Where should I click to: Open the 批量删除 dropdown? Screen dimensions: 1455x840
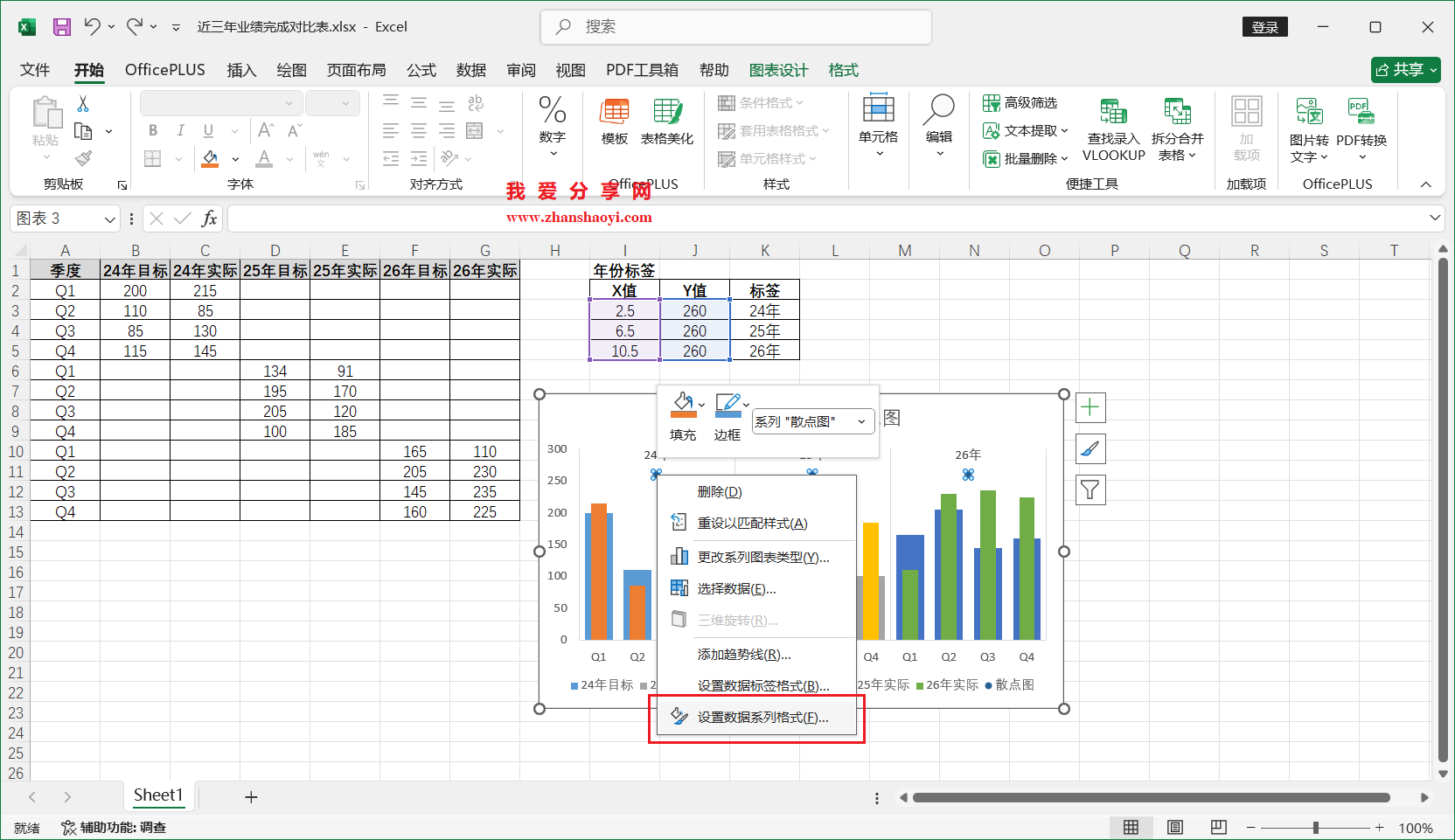(1026, 159)
